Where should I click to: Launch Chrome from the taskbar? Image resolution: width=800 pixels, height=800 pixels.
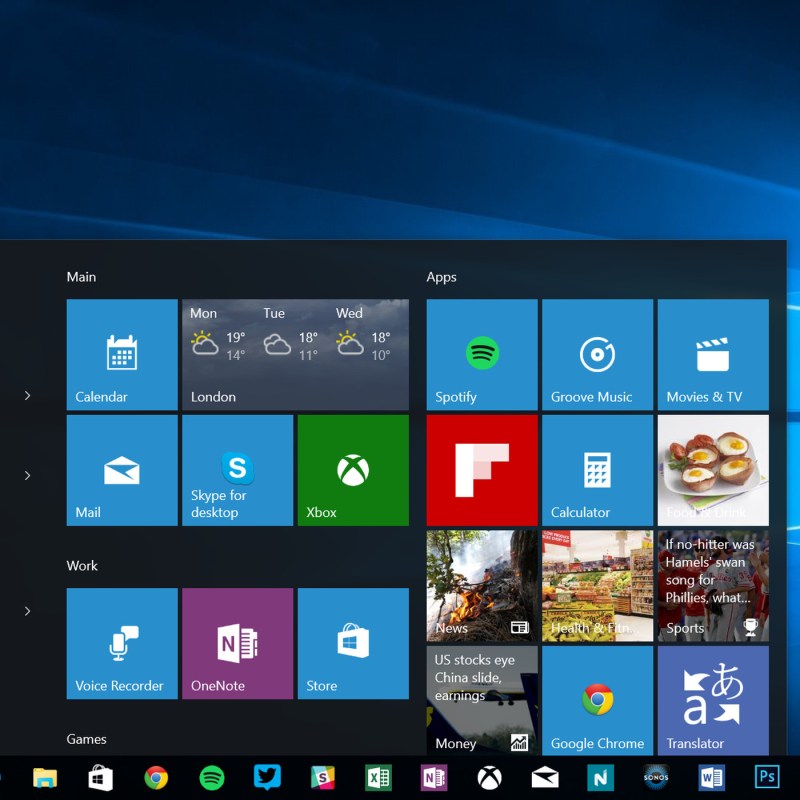click(156, 778)
